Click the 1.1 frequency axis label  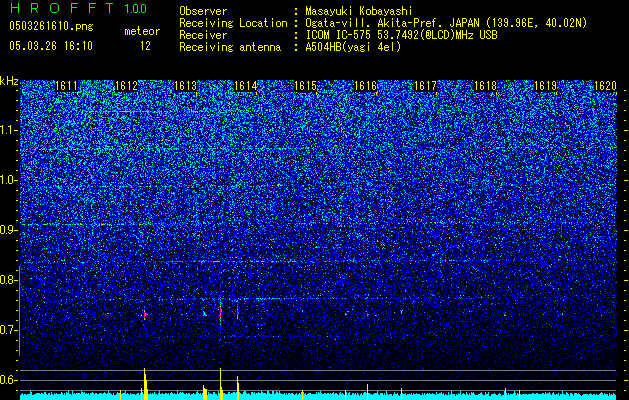7,130
